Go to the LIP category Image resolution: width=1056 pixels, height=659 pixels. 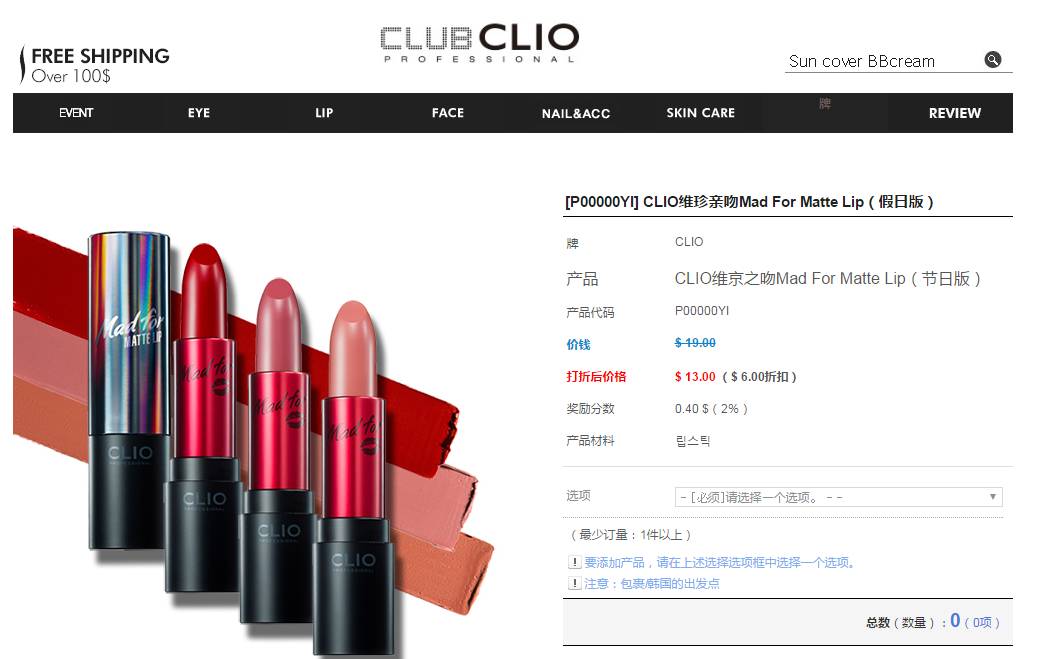click(x=324, y=113)
